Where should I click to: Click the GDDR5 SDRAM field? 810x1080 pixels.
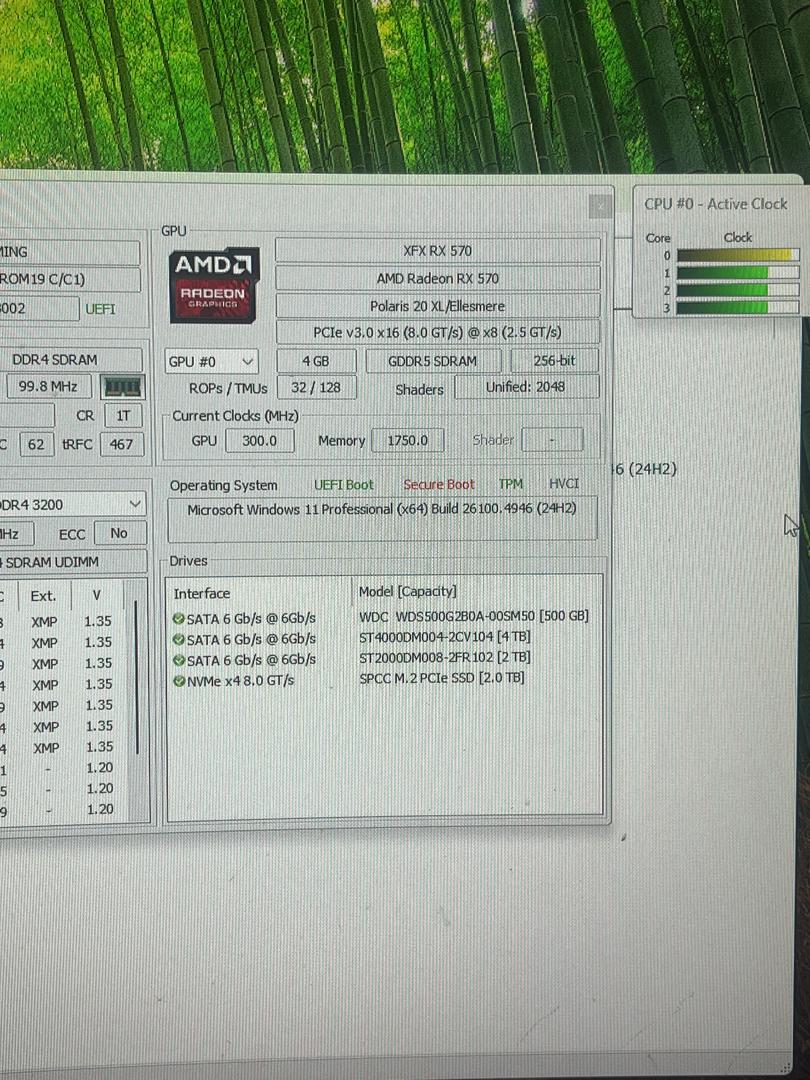[x=433, y=361]
